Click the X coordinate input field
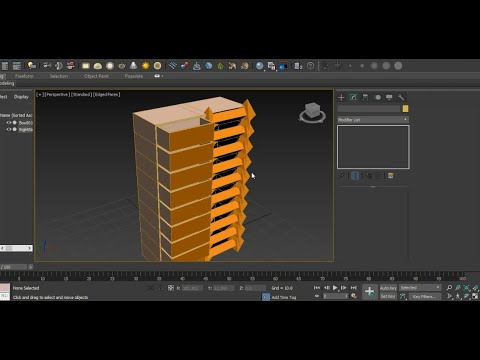The width and height of the screenshot is (480, 360). (x=192, y=288)
